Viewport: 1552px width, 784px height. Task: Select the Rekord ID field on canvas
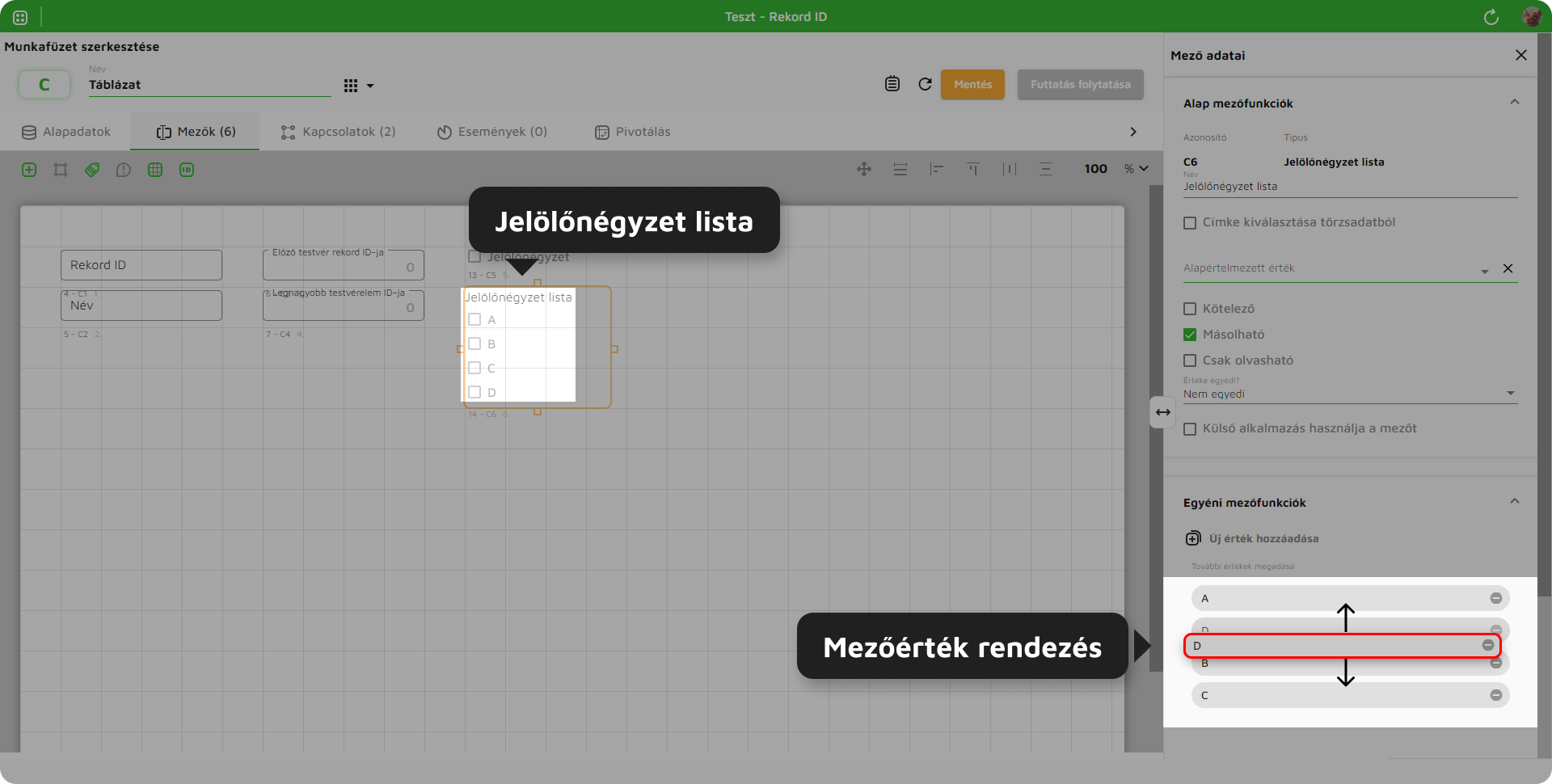[141, 265]
